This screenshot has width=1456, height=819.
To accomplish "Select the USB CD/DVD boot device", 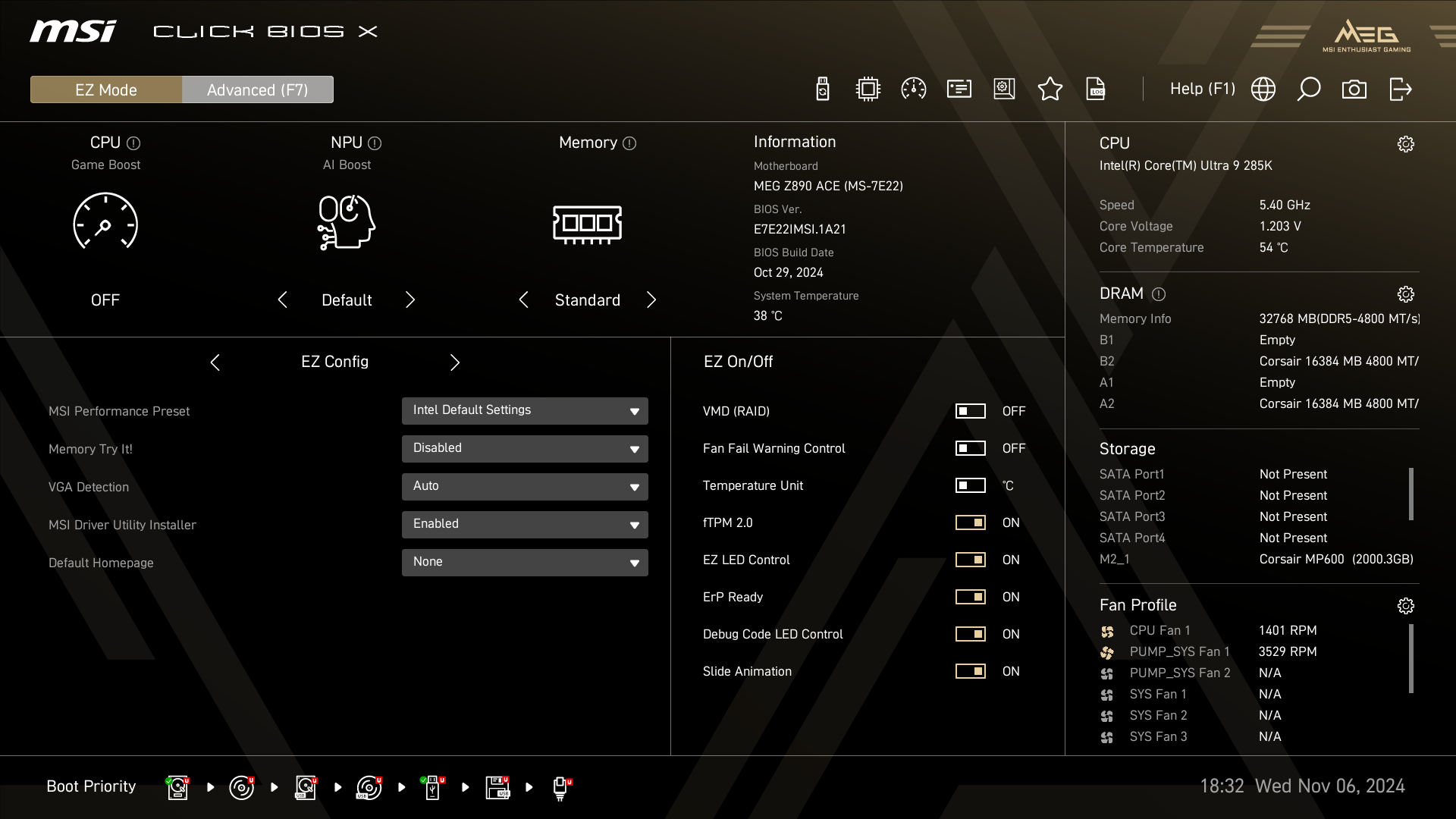I will click(369, 787).
